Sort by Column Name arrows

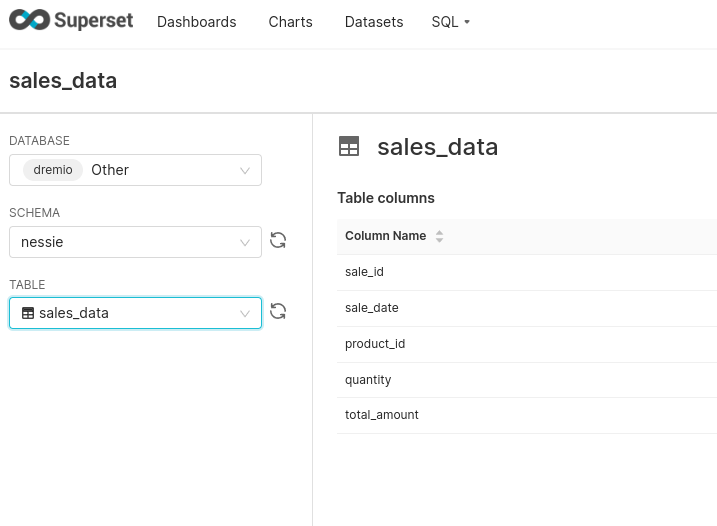pyautogui.click(x=439, y=236)
